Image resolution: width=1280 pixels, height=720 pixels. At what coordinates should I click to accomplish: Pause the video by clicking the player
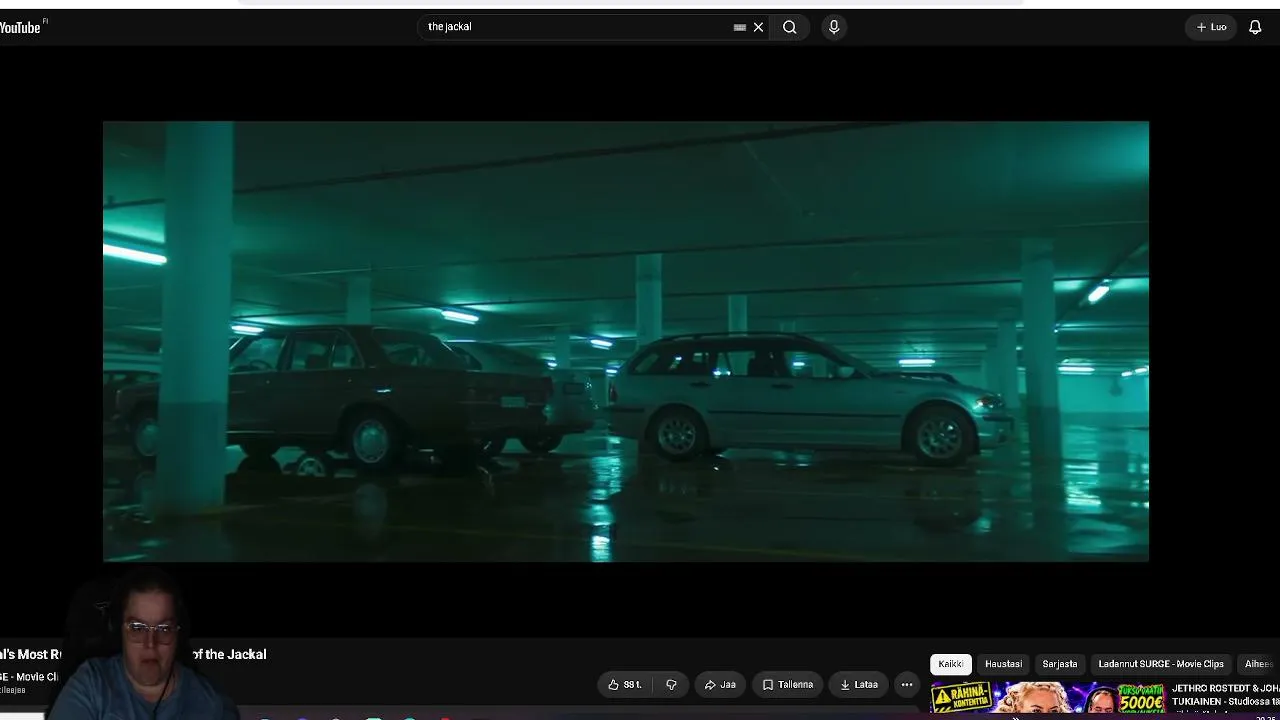click(x=626, y=341)
